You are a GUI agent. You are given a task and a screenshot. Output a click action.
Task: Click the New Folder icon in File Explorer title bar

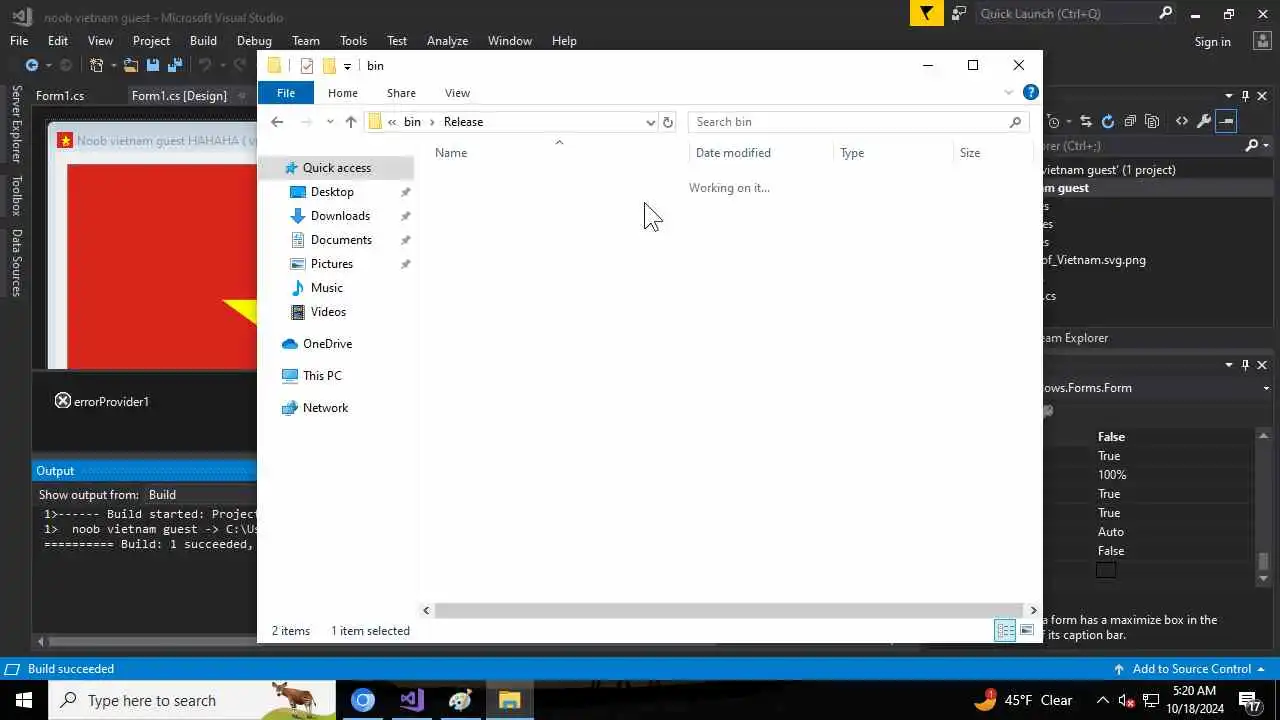329,66
